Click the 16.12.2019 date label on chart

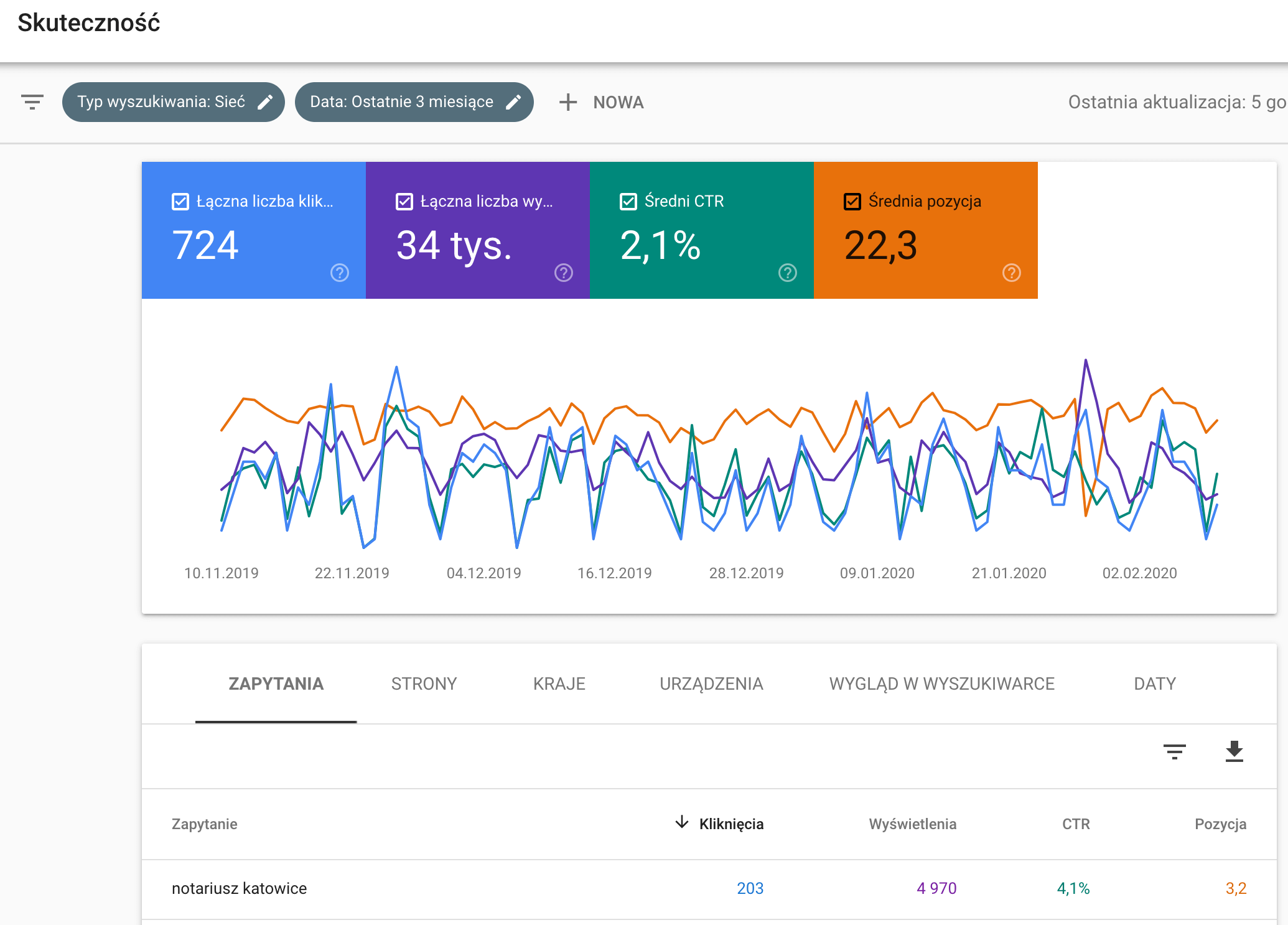pyautogui.click(x=615, y=573)
